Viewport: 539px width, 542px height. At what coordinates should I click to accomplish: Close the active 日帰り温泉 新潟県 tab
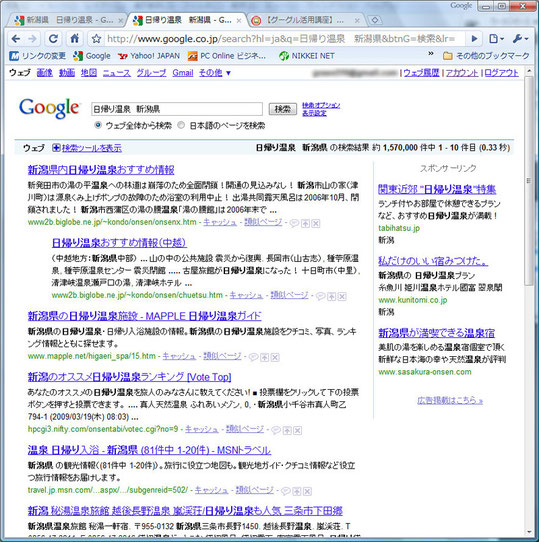[x=239, y=21]
